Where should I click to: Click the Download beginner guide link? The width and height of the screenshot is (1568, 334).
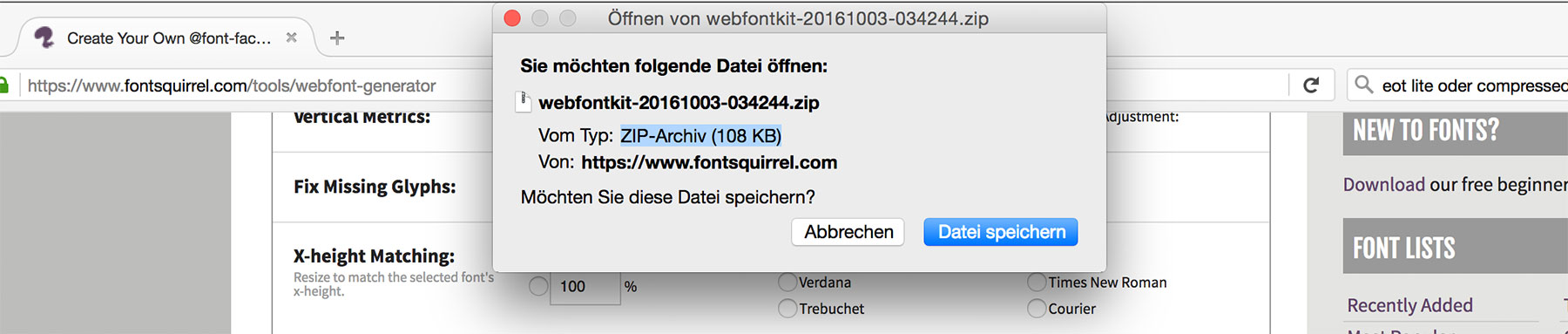[1383, 184]
